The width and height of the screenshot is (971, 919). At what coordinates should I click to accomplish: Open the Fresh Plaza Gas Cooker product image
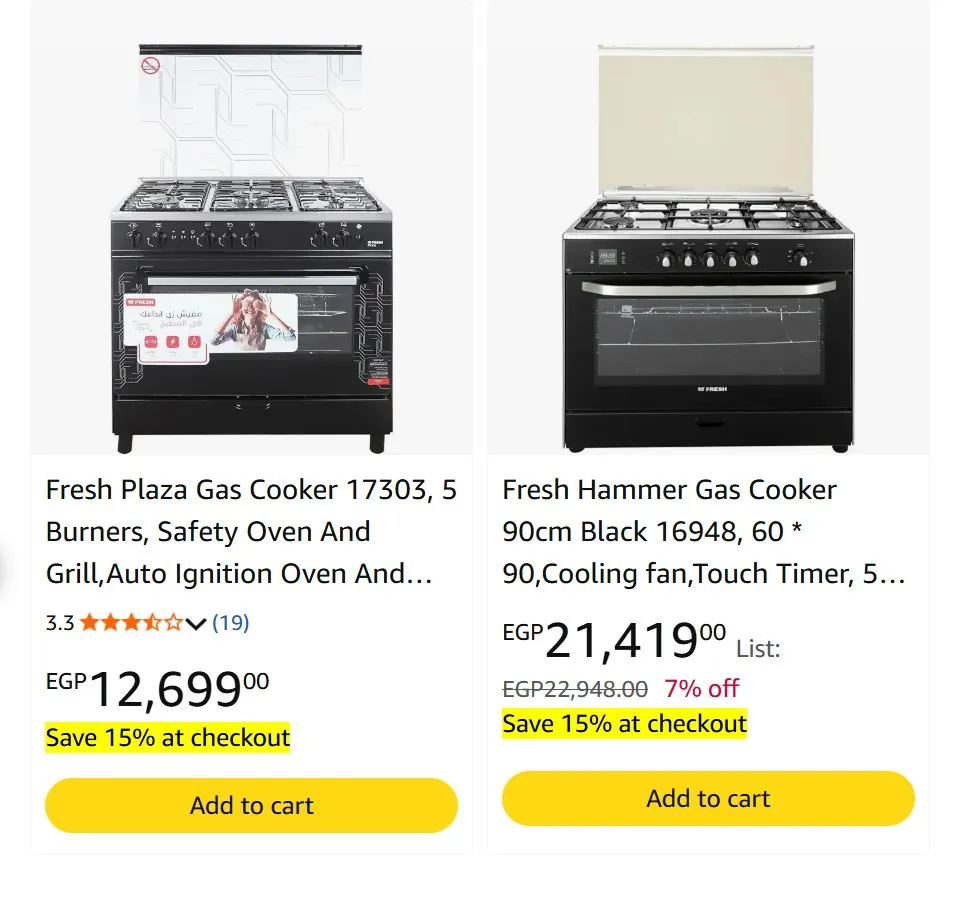click(x=251, y=248)
